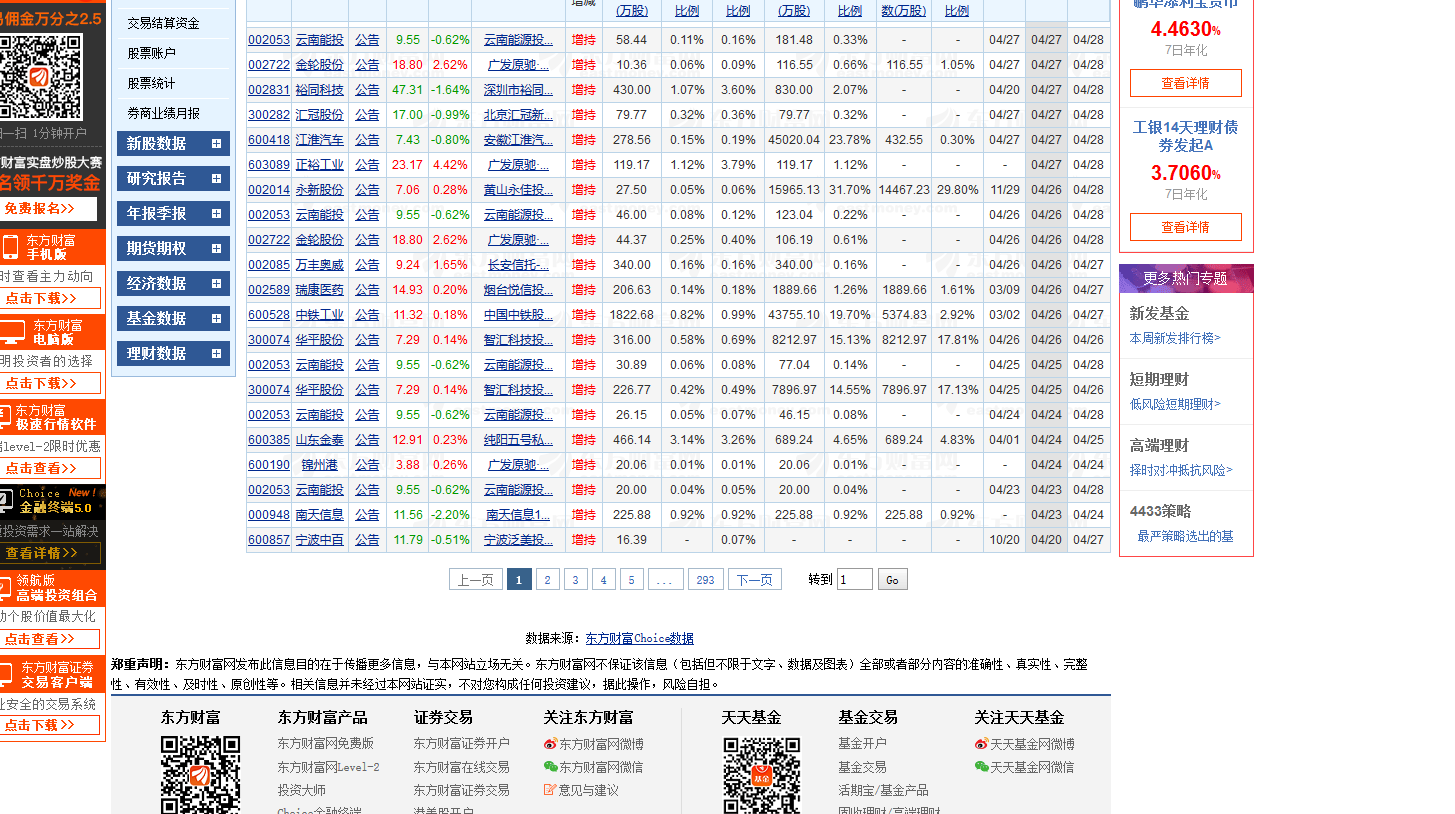This screenshot has width=1455, height=814.
Task: Jump to last page 293
Action: point(705,580)
